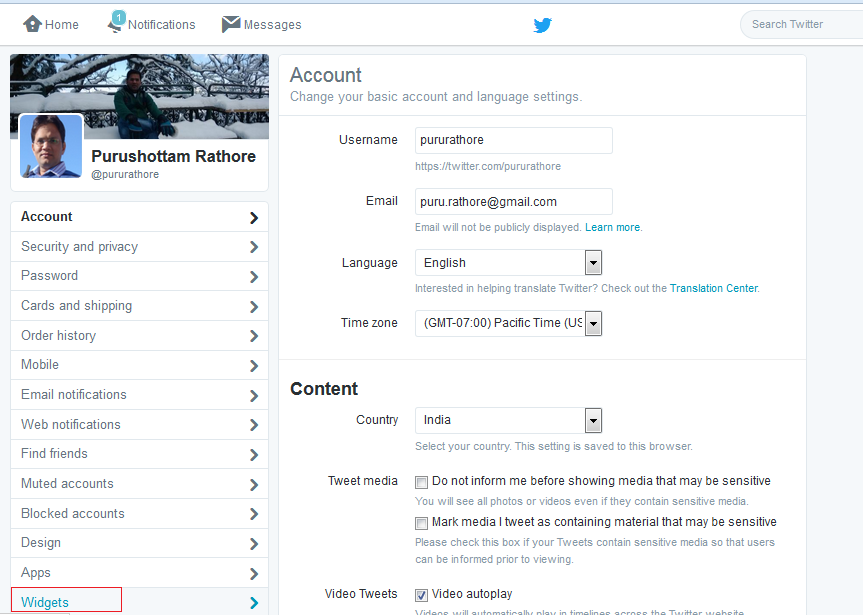Open the Security and privacy settings
This screenshot has height=615, width=863.
(x=78, y=246)
